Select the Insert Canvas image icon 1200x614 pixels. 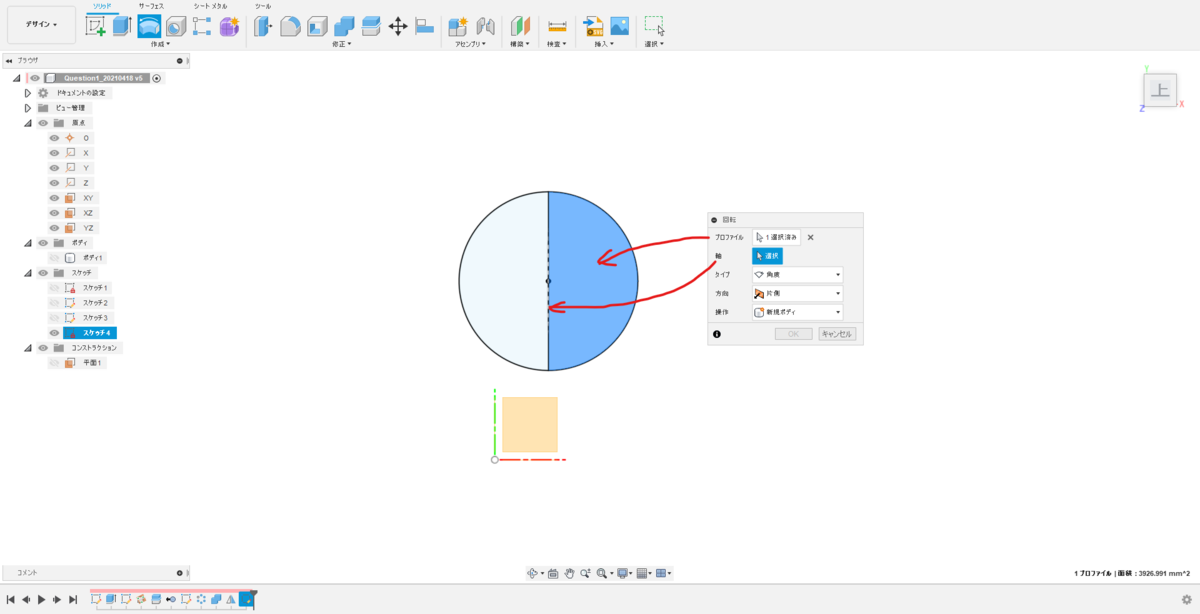tap(620, 26)
